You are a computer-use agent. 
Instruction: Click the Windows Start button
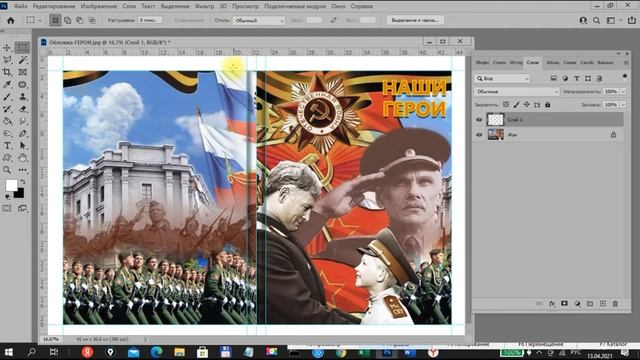point(9,352)
